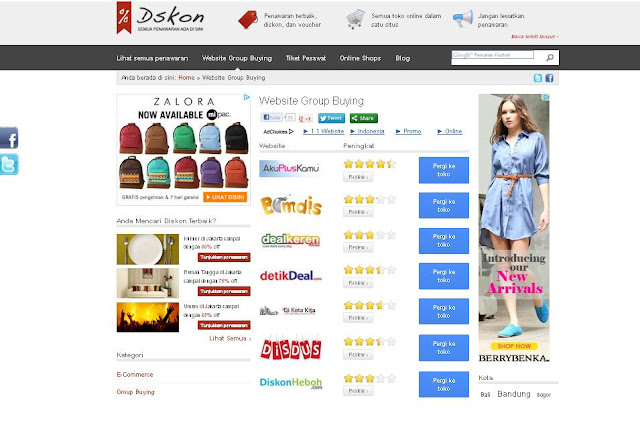Open 'Tiket Pesawat' menu item
640x429 pixels.
(x=306, y=58)
